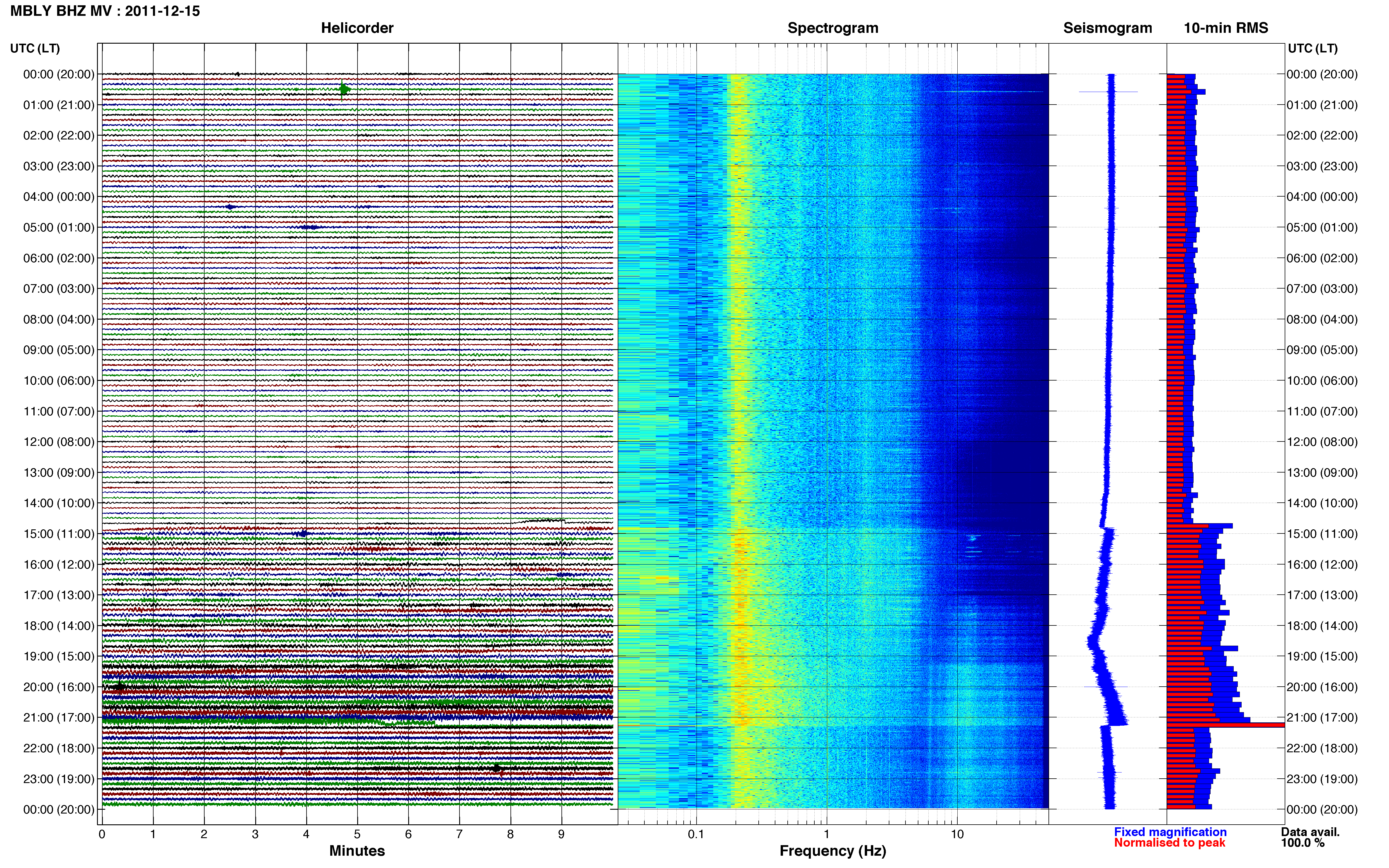This screenshot has height=868, width=1389.
Task: Click left time label '13:00 (09:00)'
Action: pos(59,473)
